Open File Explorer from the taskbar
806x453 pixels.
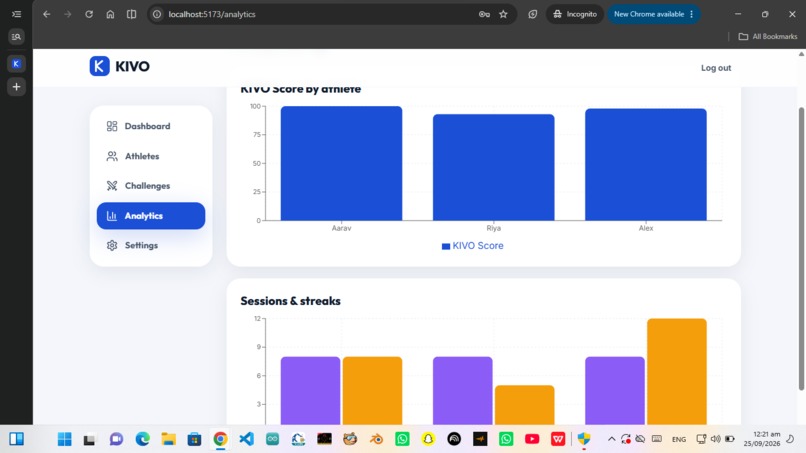coord(168,439)
